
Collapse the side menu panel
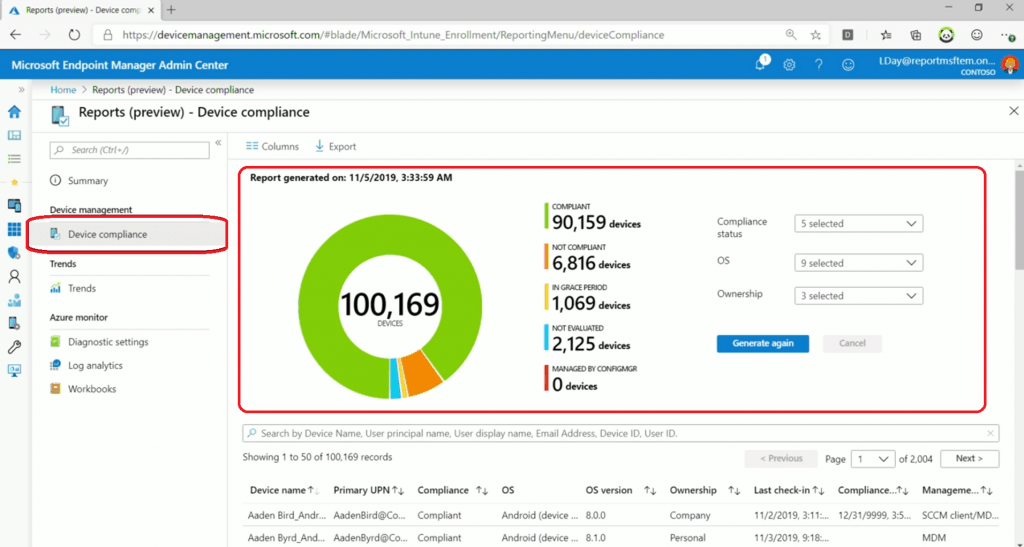[218, 143]
